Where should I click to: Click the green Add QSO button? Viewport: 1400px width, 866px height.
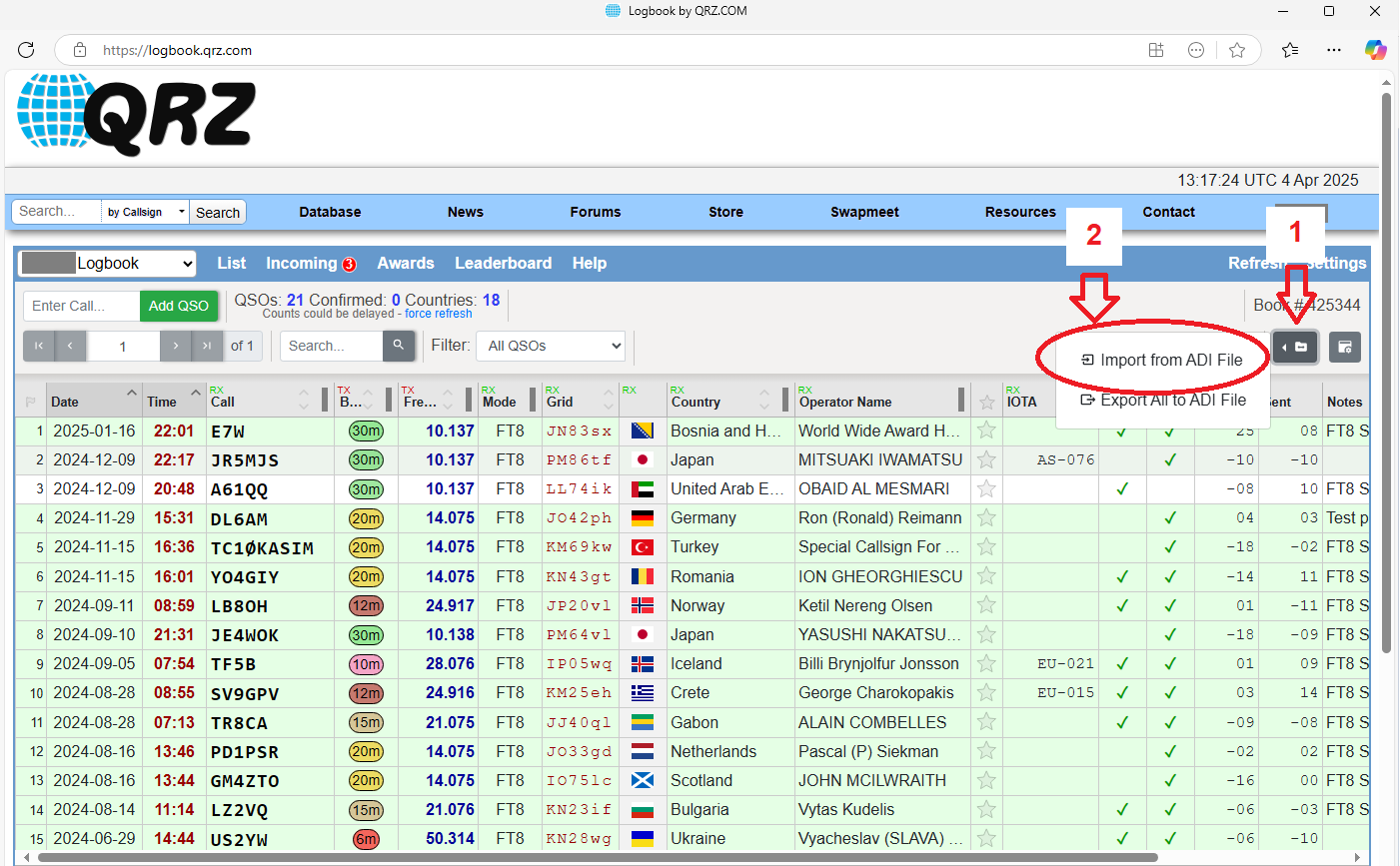point(179,306)
